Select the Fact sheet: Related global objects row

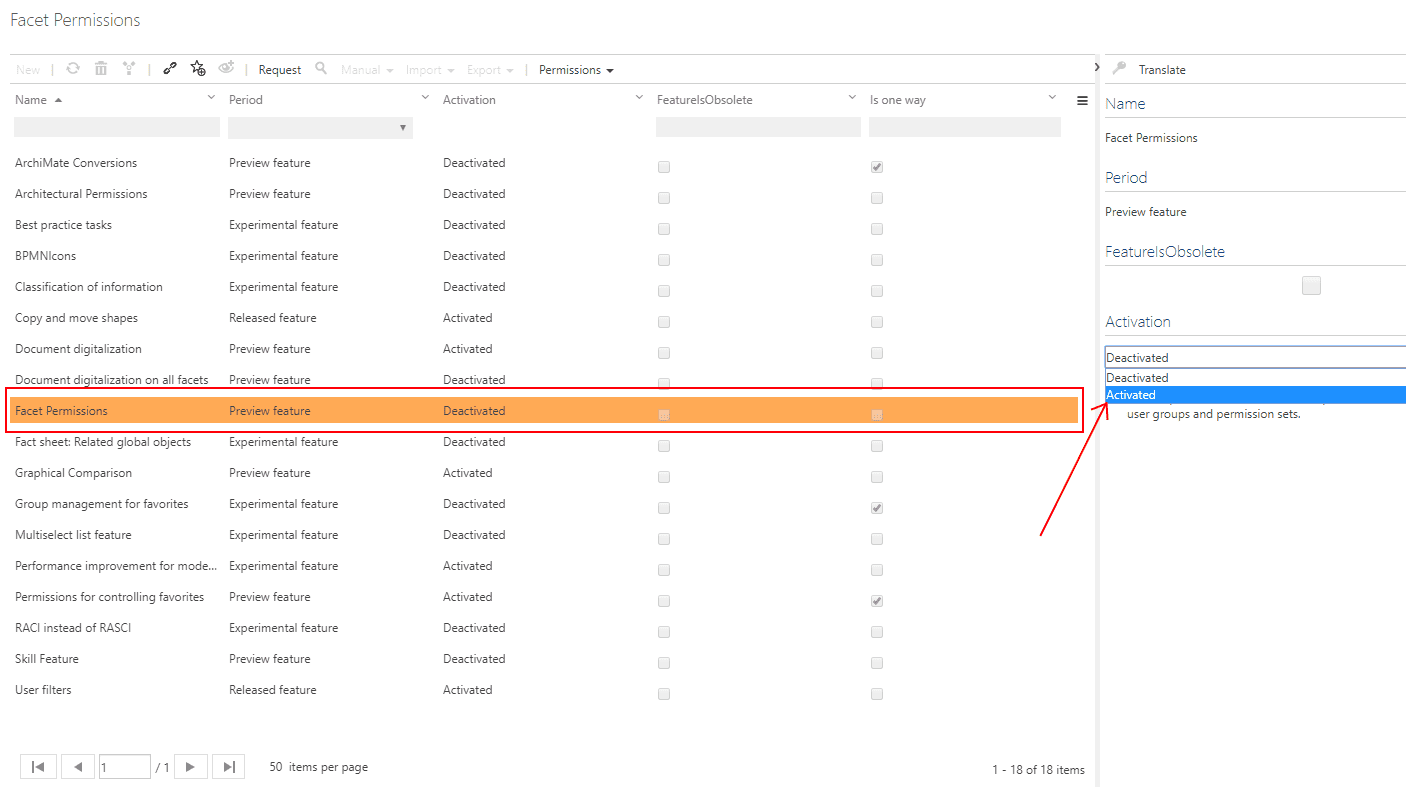pos(545,442)
